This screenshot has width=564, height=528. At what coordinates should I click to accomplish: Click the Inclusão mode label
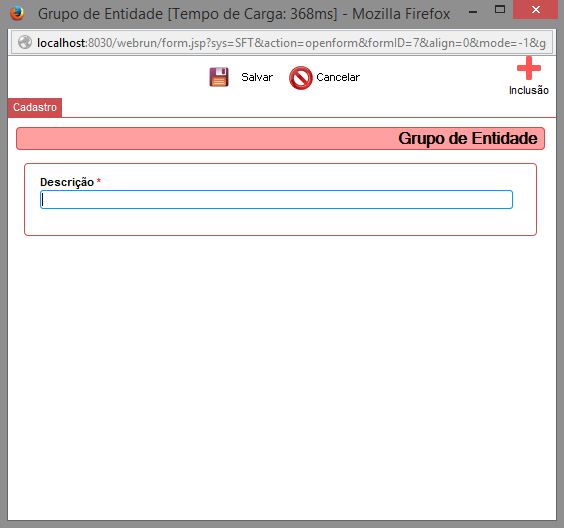point(529,90)
